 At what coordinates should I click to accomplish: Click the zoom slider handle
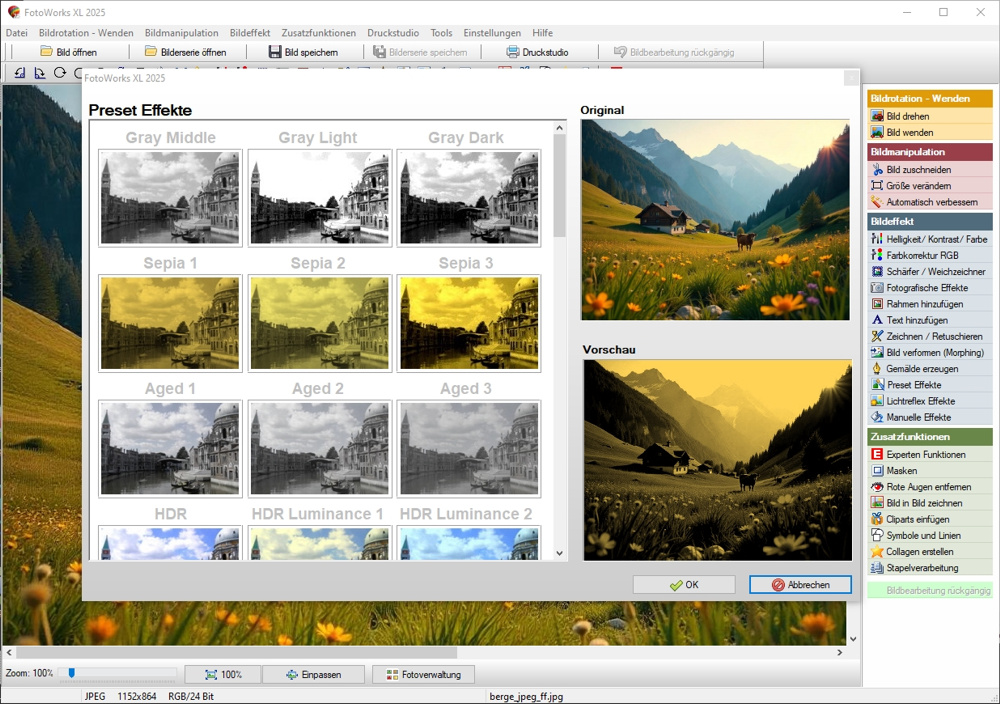click(72, 674)
